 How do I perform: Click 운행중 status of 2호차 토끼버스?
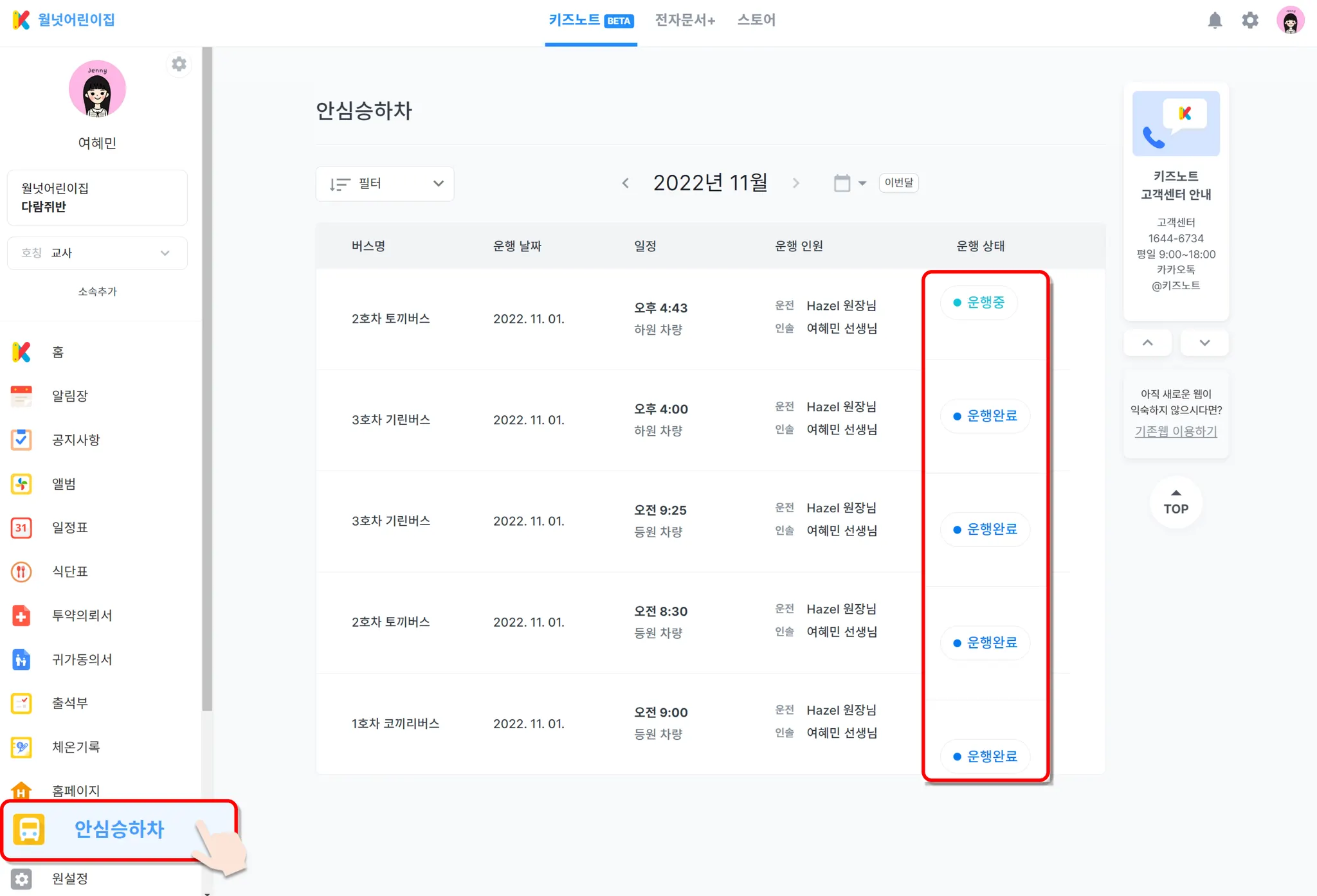tap(979, 303)
